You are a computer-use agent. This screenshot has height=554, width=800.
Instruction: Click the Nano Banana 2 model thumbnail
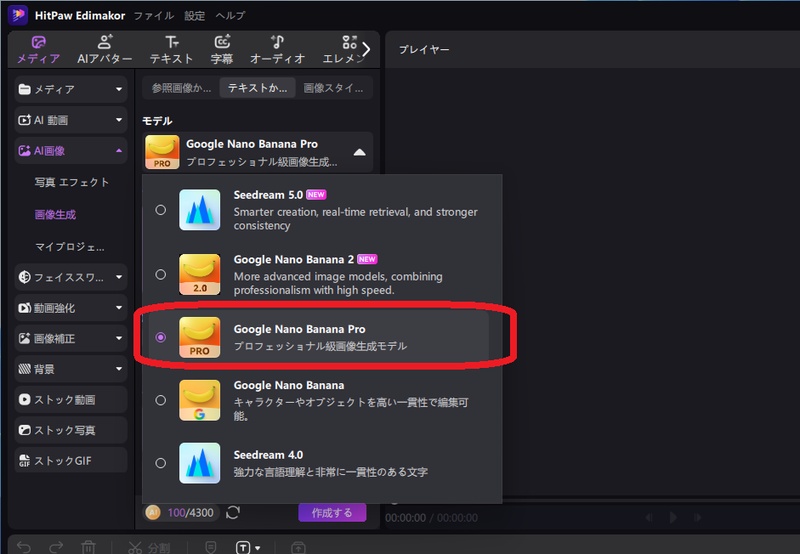point(199,274)
